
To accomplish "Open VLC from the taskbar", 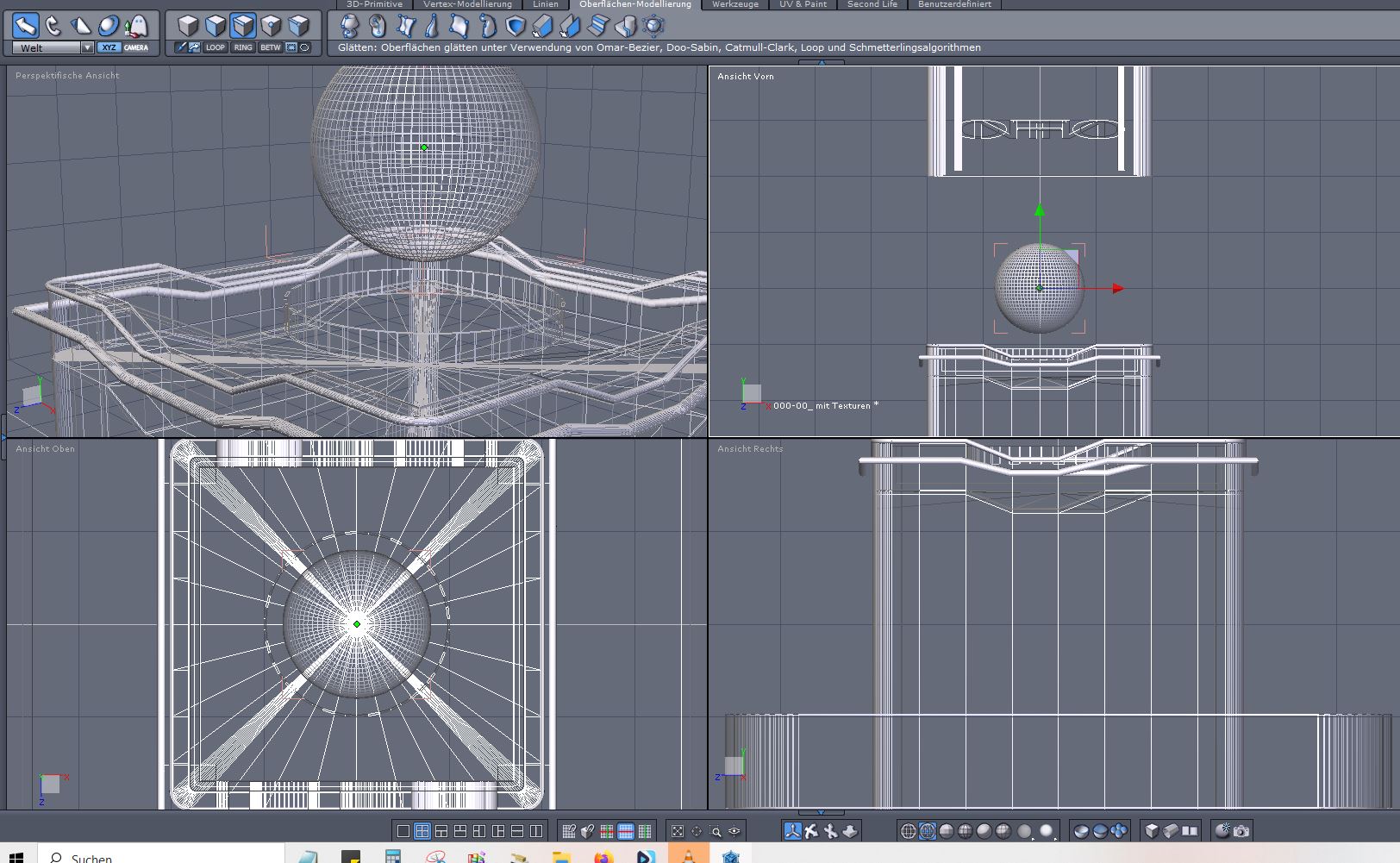I will 688,856.
